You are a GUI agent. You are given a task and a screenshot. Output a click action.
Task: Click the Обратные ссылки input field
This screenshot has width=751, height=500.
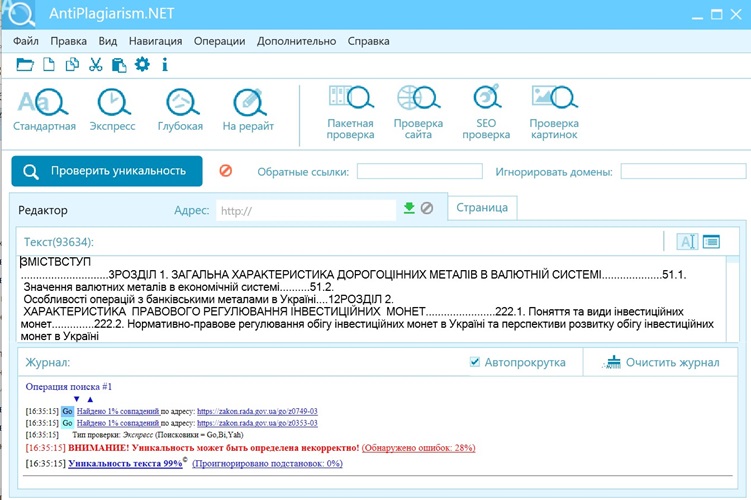[420, 171]
